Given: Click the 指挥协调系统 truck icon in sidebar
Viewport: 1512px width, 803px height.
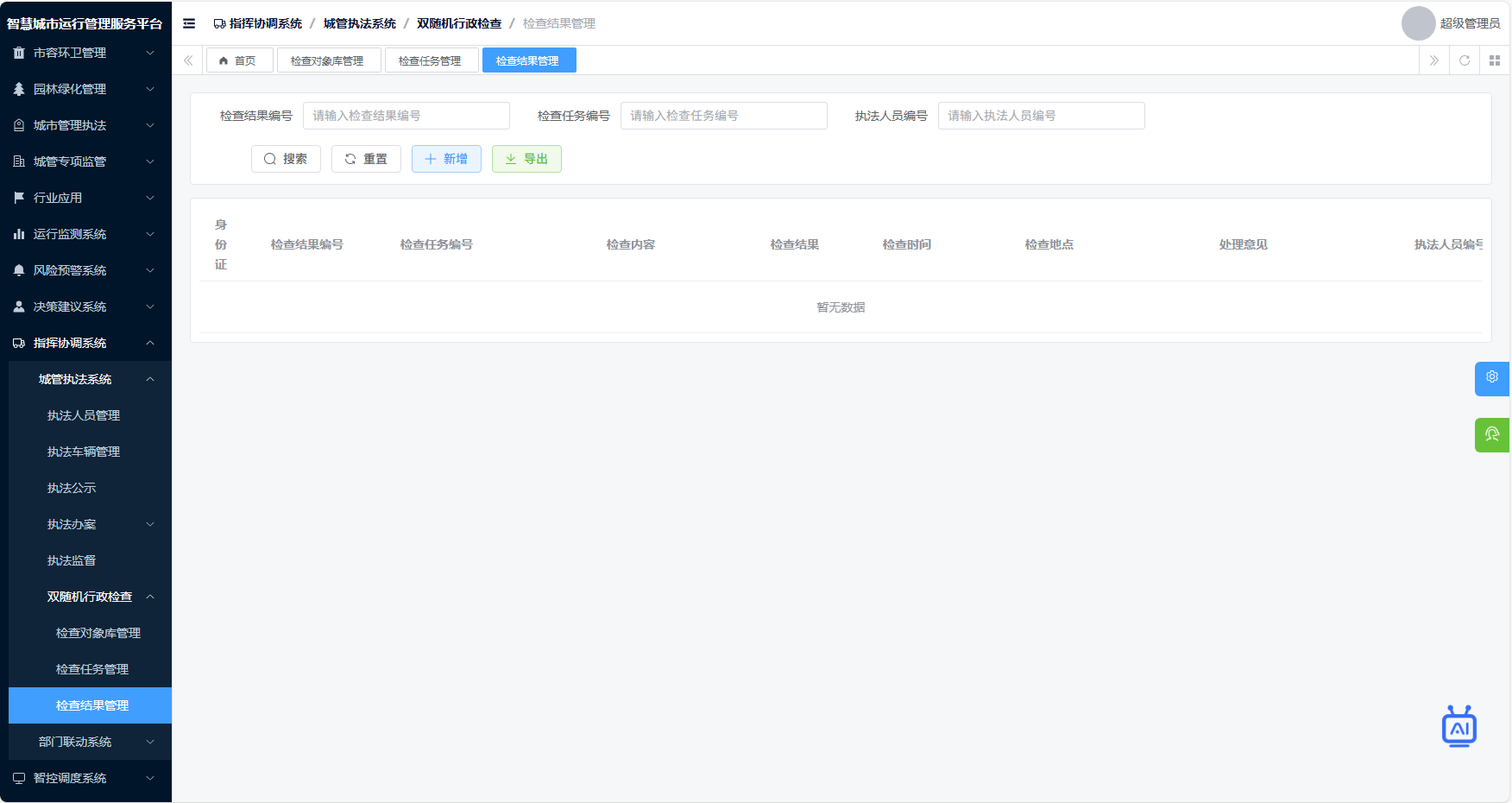Looking at the screenshot, I should tap(19, 343).
